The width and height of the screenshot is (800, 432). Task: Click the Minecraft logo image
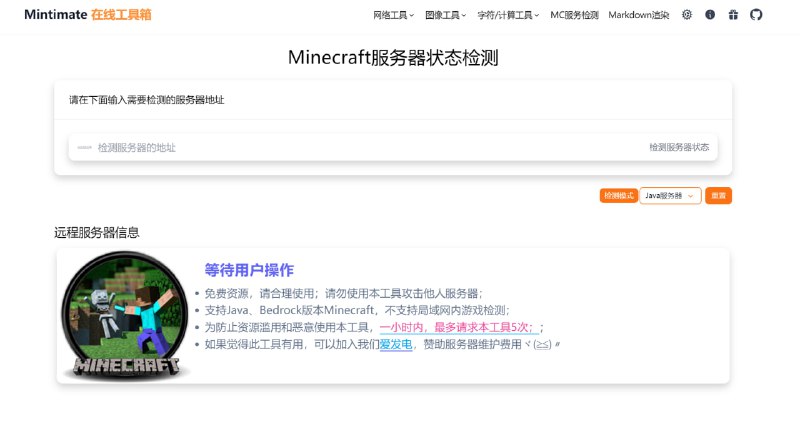point(125,316)
